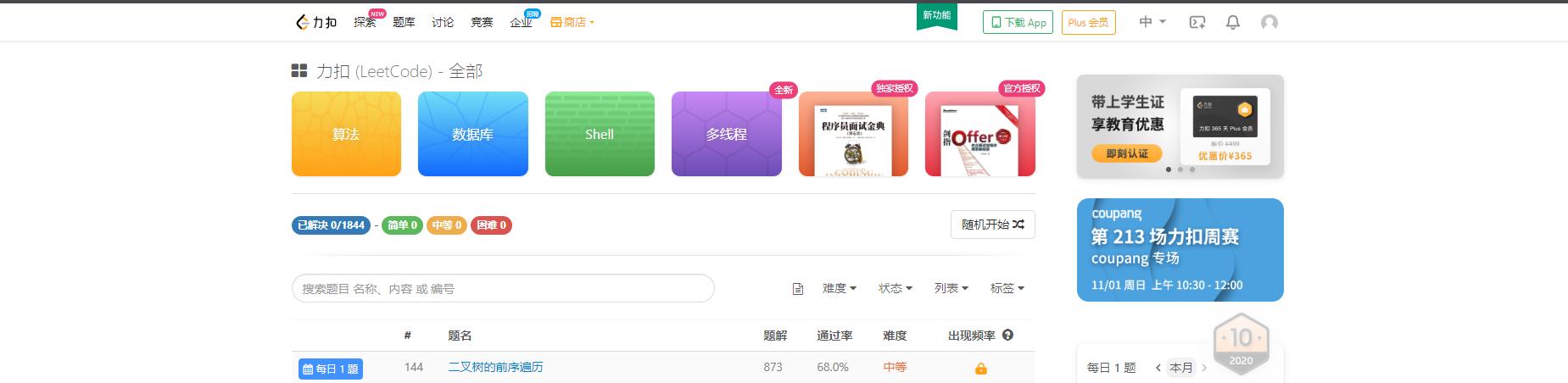Go to previous month in 每日1题 calendar
Screen dimensions: 1568x383
[x=1158, y=368]
